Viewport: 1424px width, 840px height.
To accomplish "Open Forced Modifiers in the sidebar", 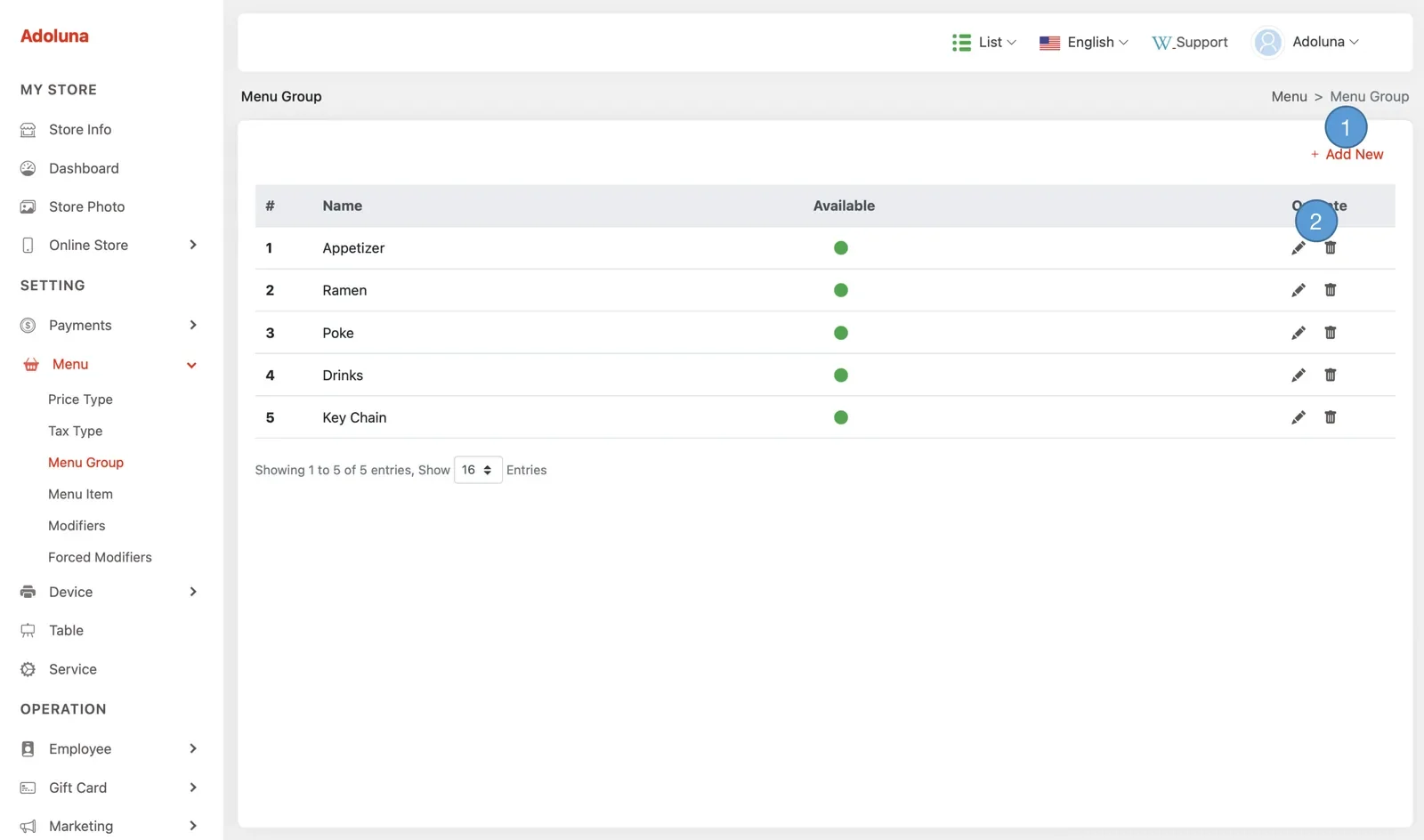I will [100, 557].
